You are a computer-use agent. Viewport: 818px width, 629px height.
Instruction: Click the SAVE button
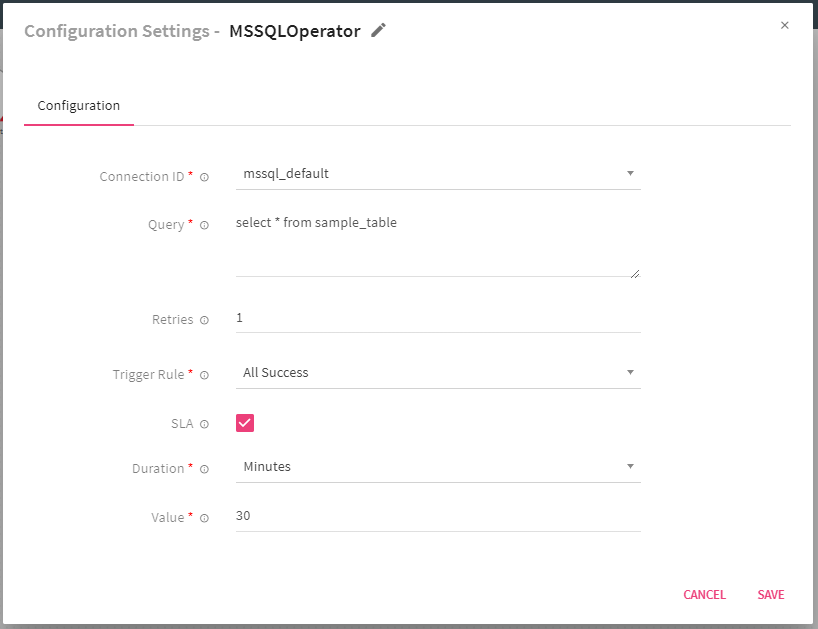[x=770, y=595]
